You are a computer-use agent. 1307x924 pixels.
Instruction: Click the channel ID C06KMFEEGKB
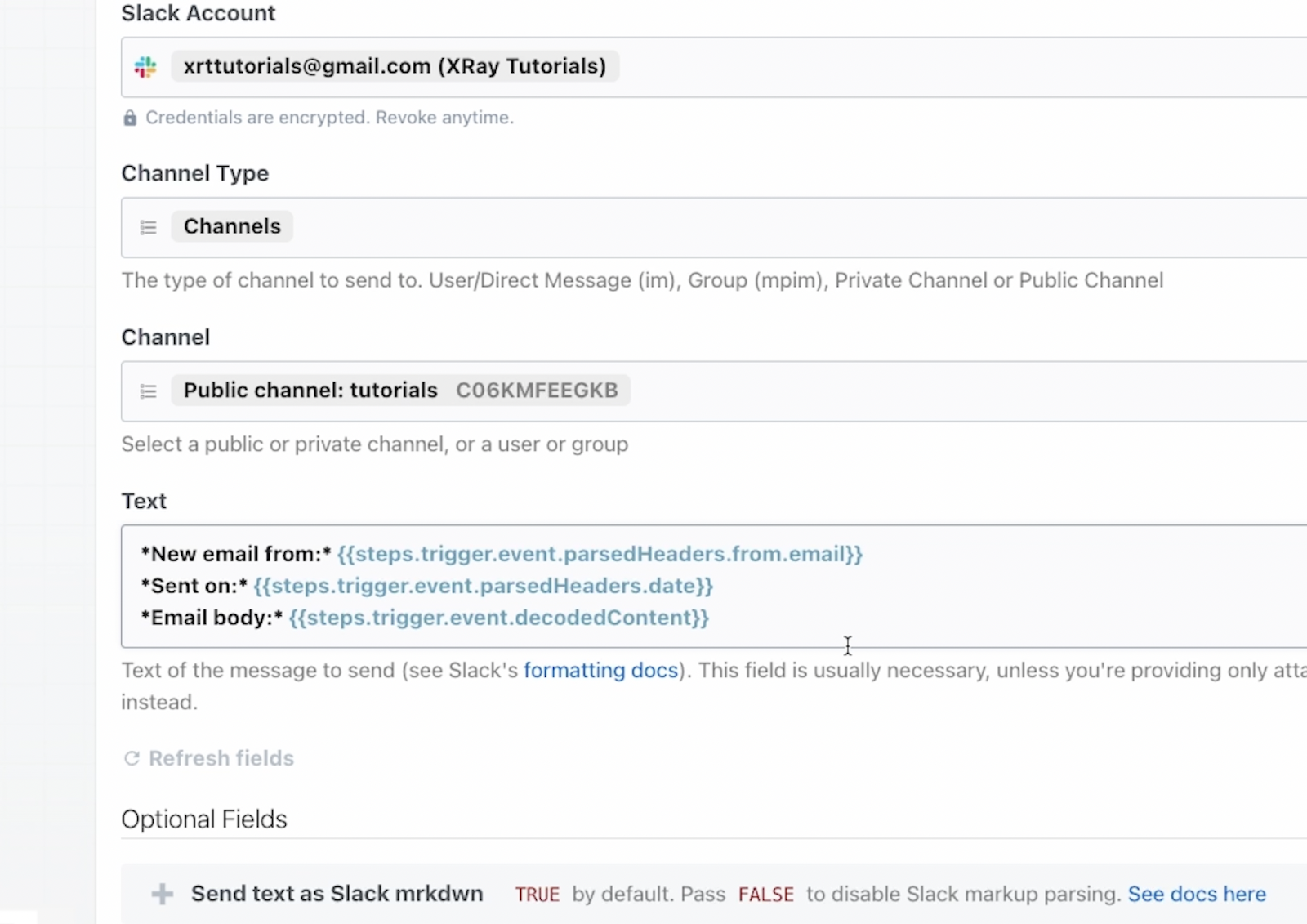tap(537, 391)
